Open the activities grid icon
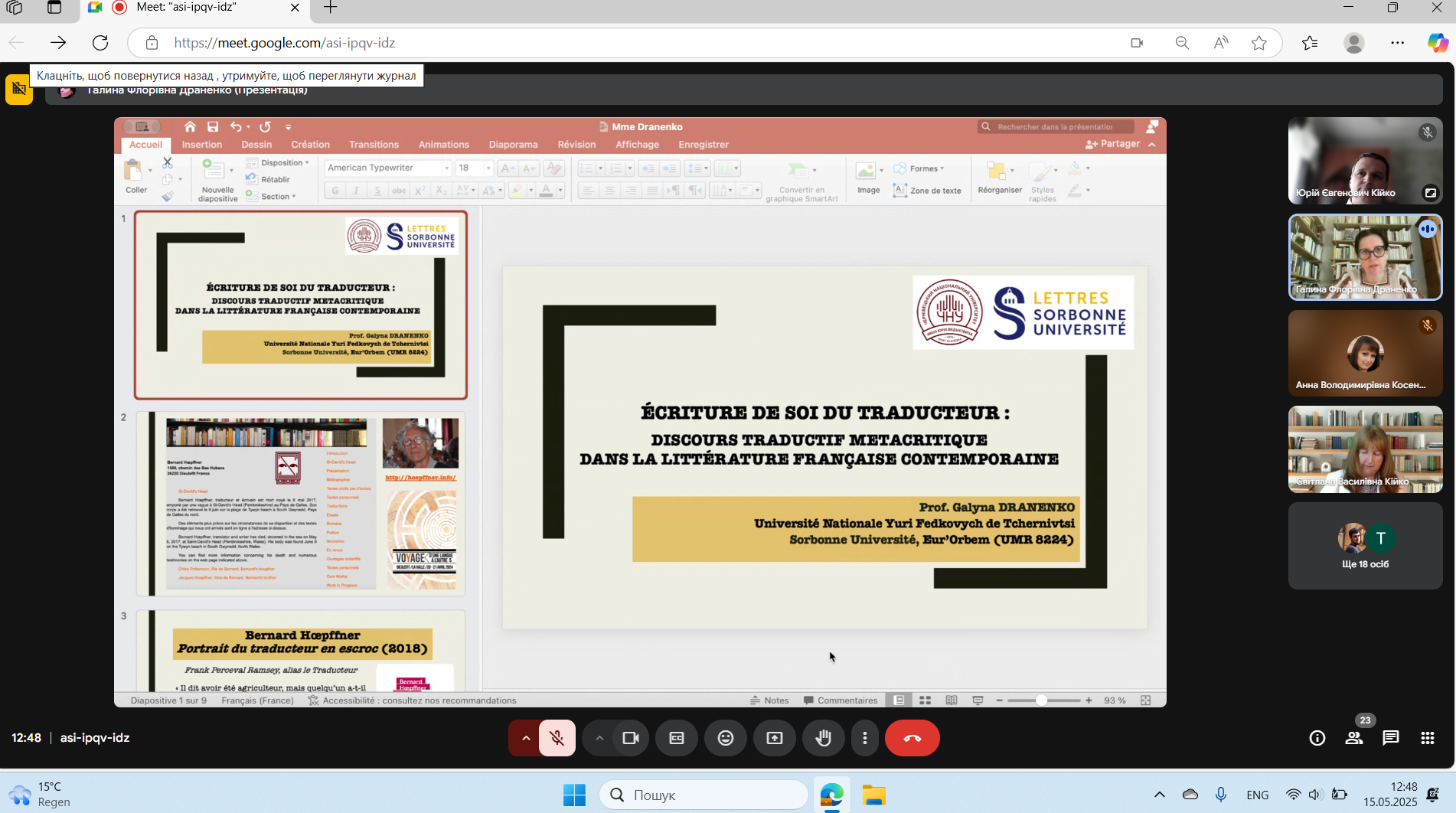Viewport: 1456px width, 813px height. [x=1428, y=738]
